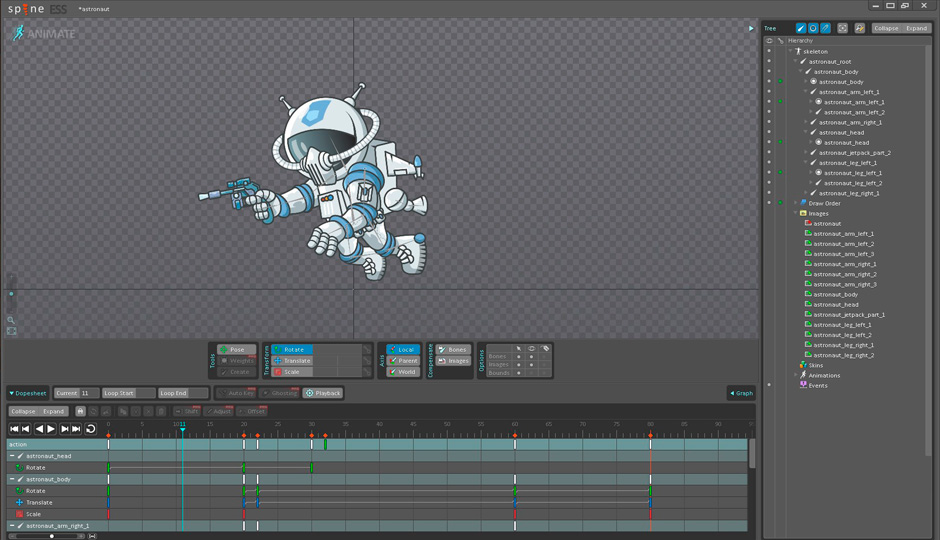Image resolution: width=940 pixels, height=540 pixels.
Task: Click action row keyframe at frame 60
Action: click(x=514, y=445)
